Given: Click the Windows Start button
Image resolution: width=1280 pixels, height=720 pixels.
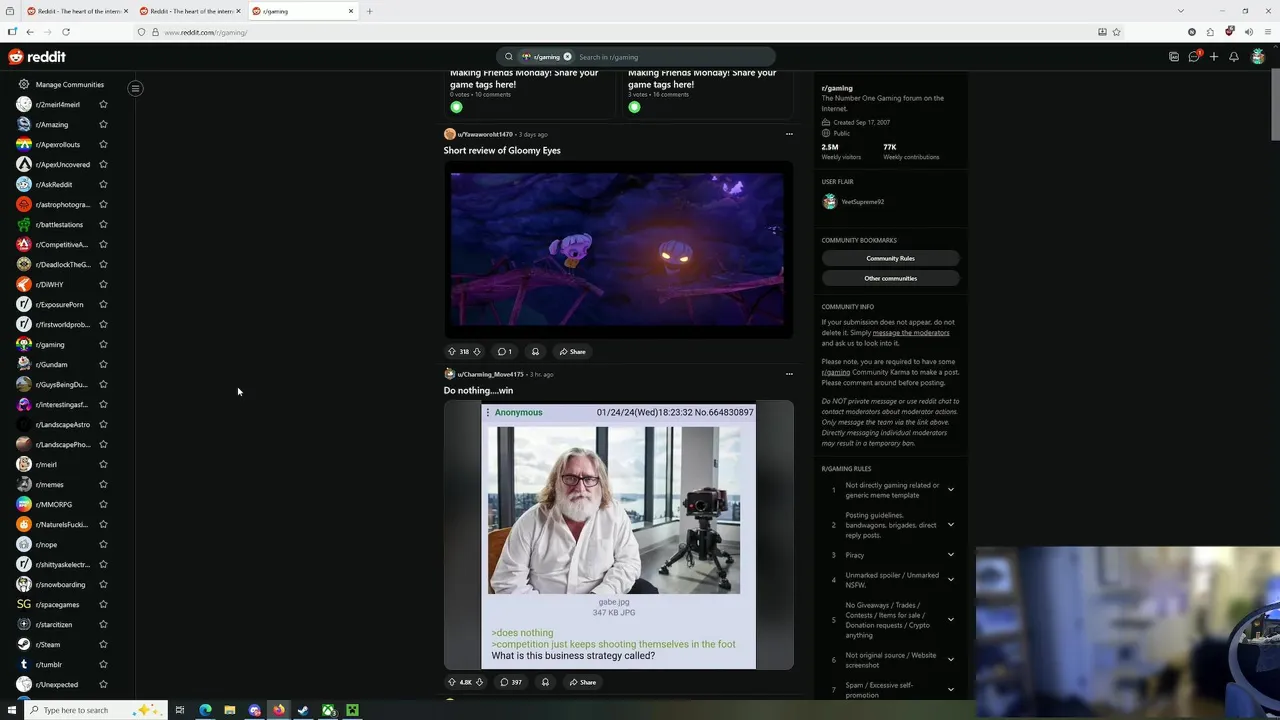Looking at the screenshot, I should (11, 710).
